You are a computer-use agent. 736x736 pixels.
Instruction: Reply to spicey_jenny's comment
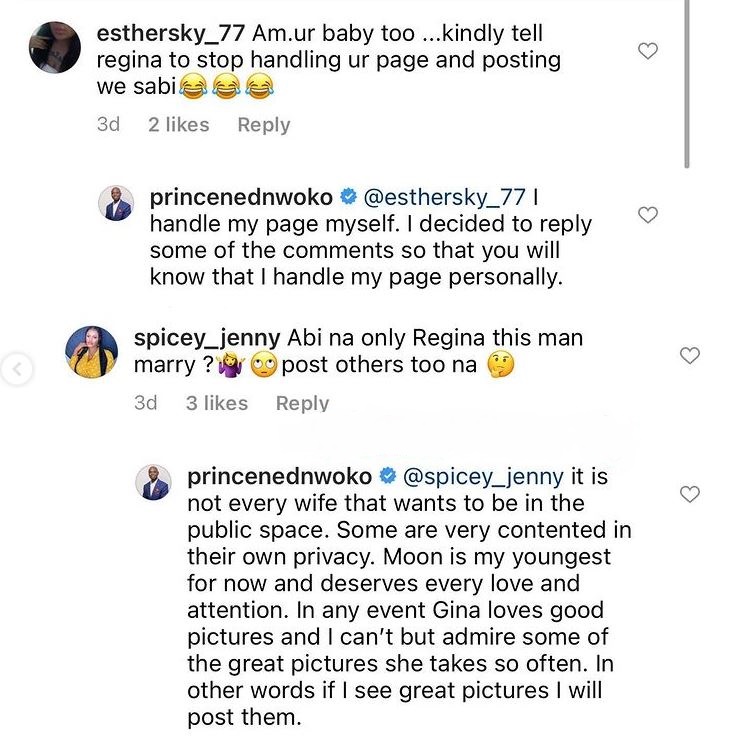302,403
